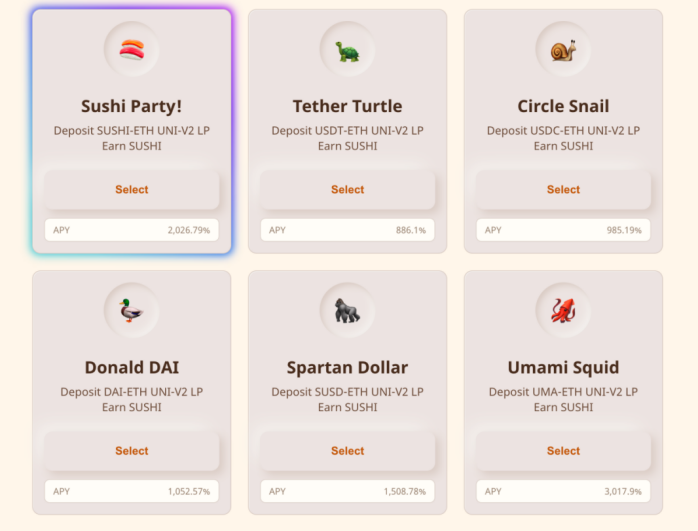Viewport: 698px width, 531px height.
Task: Click the snail emoji icon
Action: 564,50
